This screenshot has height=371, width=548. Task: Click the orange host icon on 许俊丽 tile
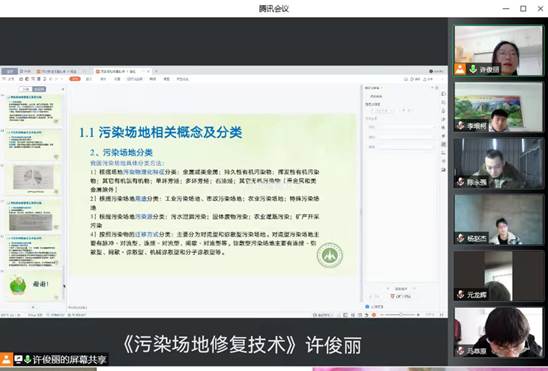pos(460,69)
